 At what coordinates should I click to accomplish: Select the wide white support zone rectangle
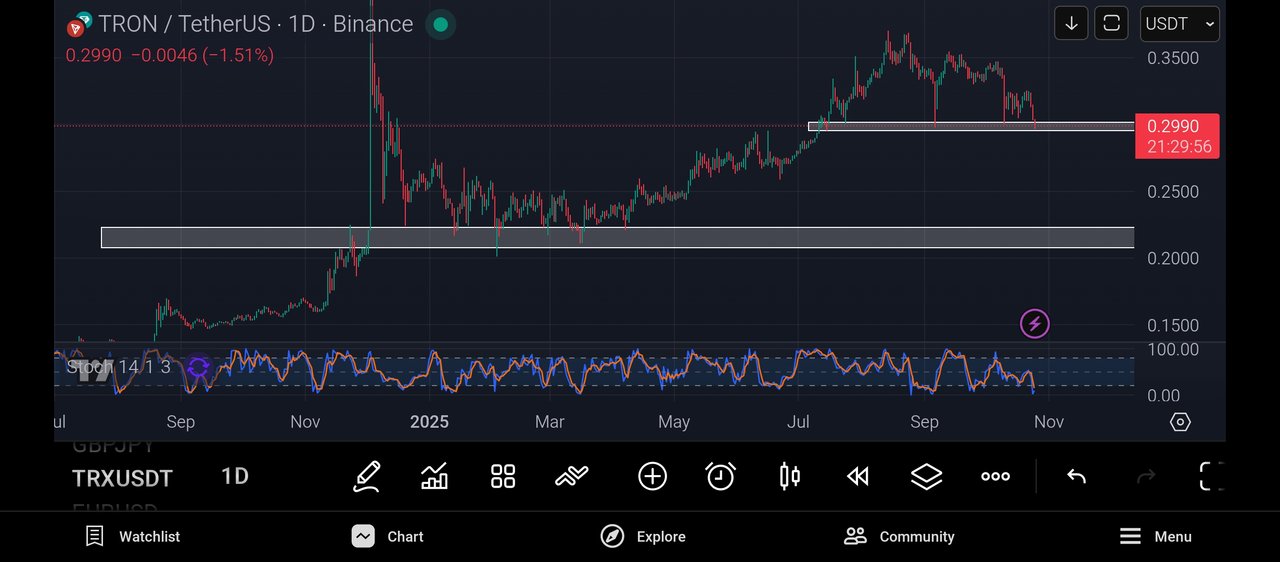coord(617,237)
